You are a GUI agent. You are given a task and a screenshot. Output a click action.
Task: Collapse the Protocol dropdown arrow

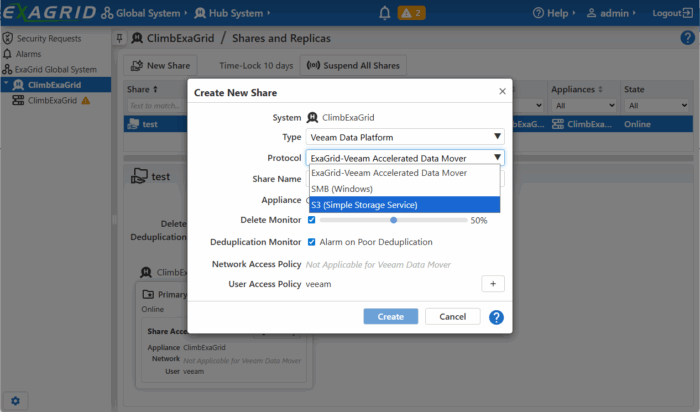pos(497,158)
